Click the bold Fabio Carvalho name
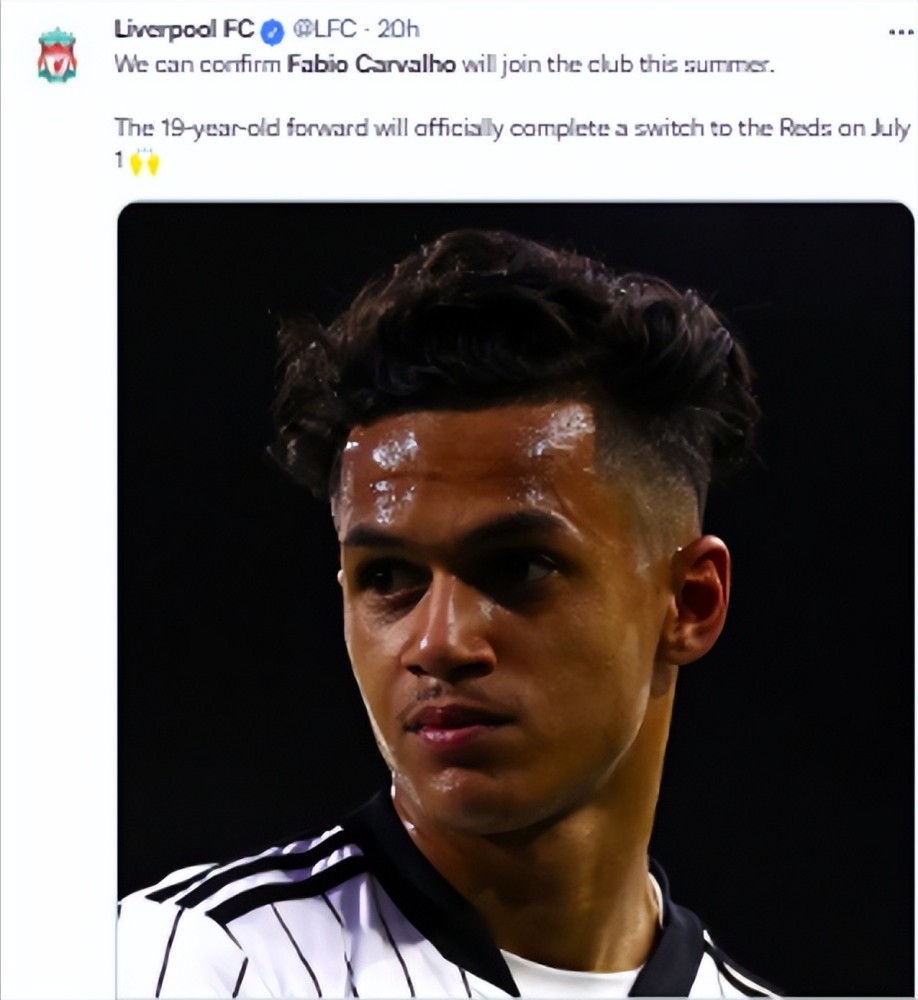The height and width of the screenshot is (1000, 918). [x=371, y=65]
